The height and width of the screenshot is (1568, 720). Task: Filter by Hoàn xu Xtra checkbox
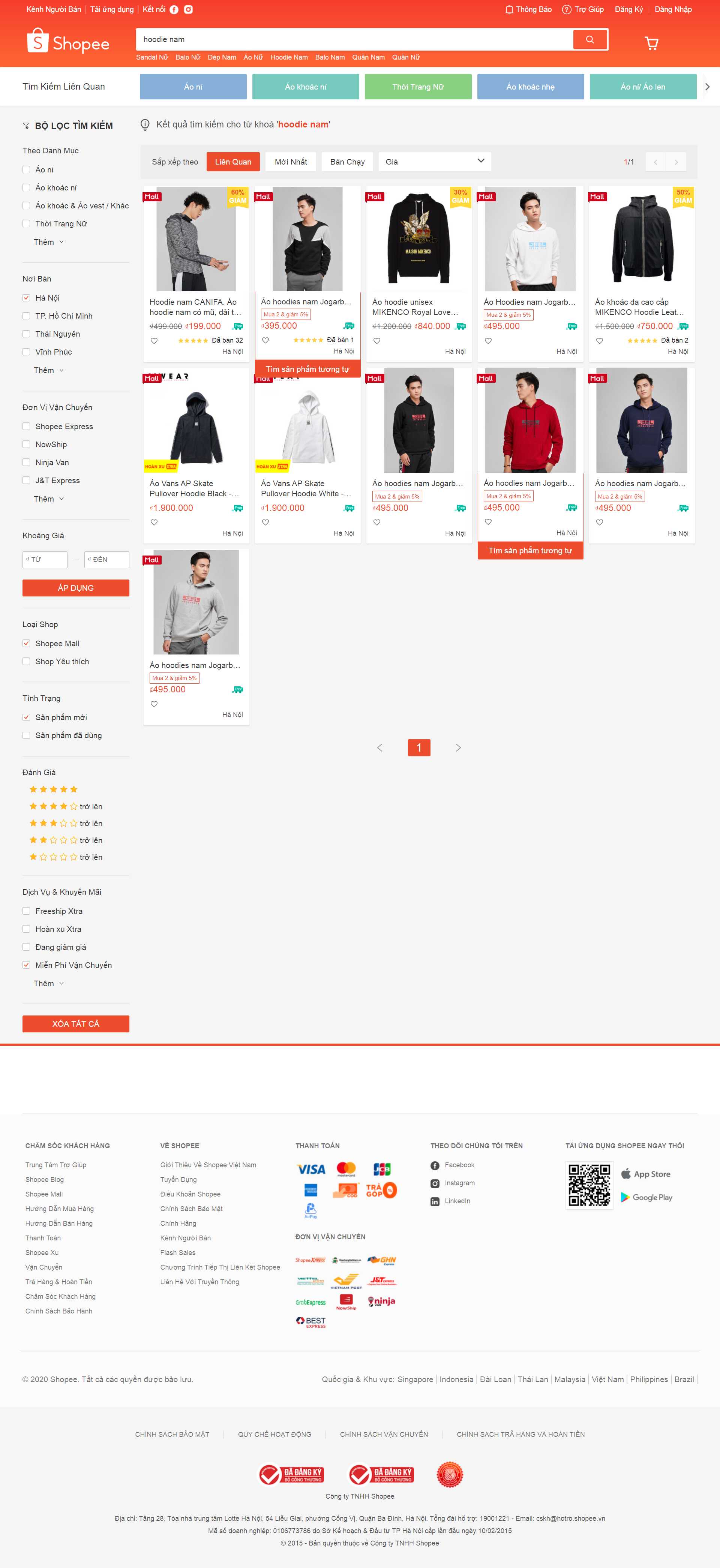tap(26, 929)
